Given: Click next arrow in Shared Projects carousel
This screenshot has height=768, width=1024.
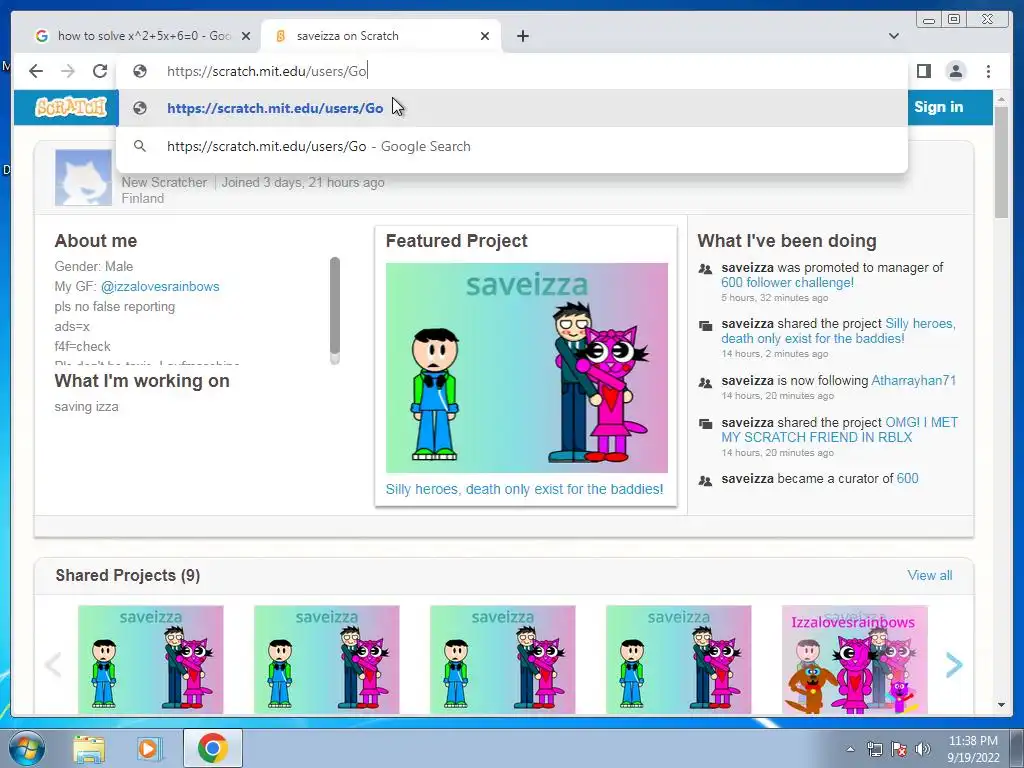Looking at the screenshot, I should pyautogui.click(x=954, y=665).
